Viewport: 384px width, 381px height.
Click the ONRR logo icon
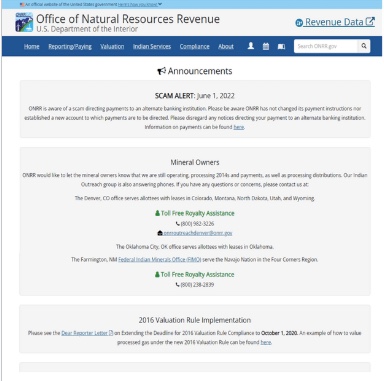[24, 22]
